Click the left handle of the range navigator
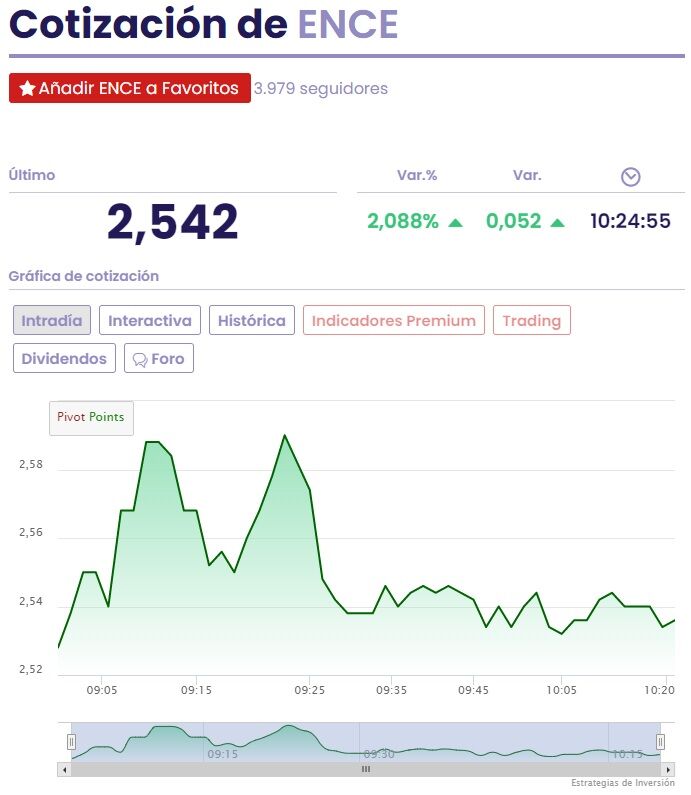Image resolution: width=691 pixels, height=795 pixels. (x=71, y=742)
